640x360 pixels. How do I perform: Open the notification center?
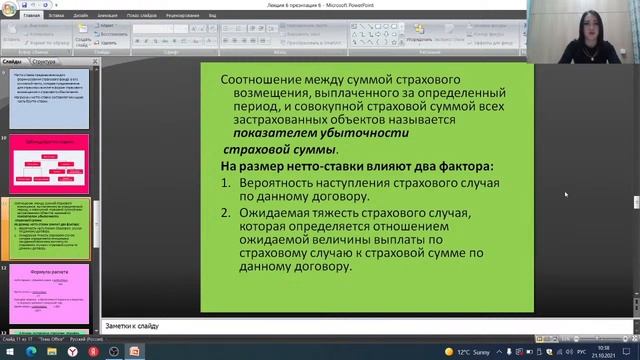click(x=627, y=351)
